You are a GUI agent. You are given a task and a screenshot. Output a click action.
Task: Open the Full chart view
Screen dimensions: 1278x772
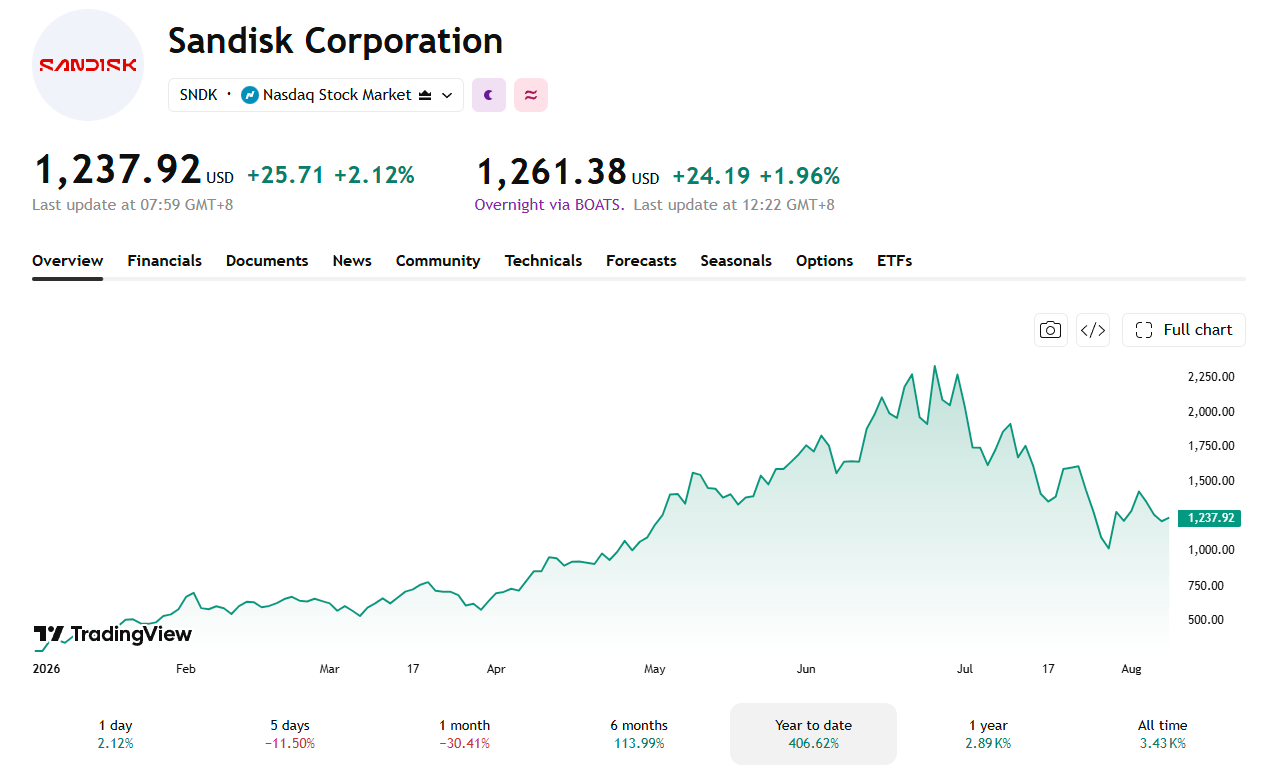coord(1184,330)
